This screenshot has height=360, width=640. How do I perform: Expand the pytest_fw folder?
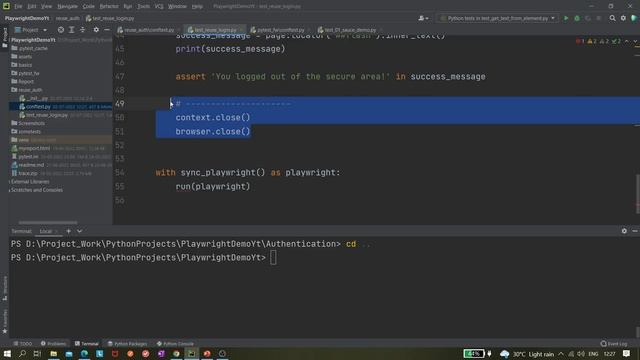[25, 73]
